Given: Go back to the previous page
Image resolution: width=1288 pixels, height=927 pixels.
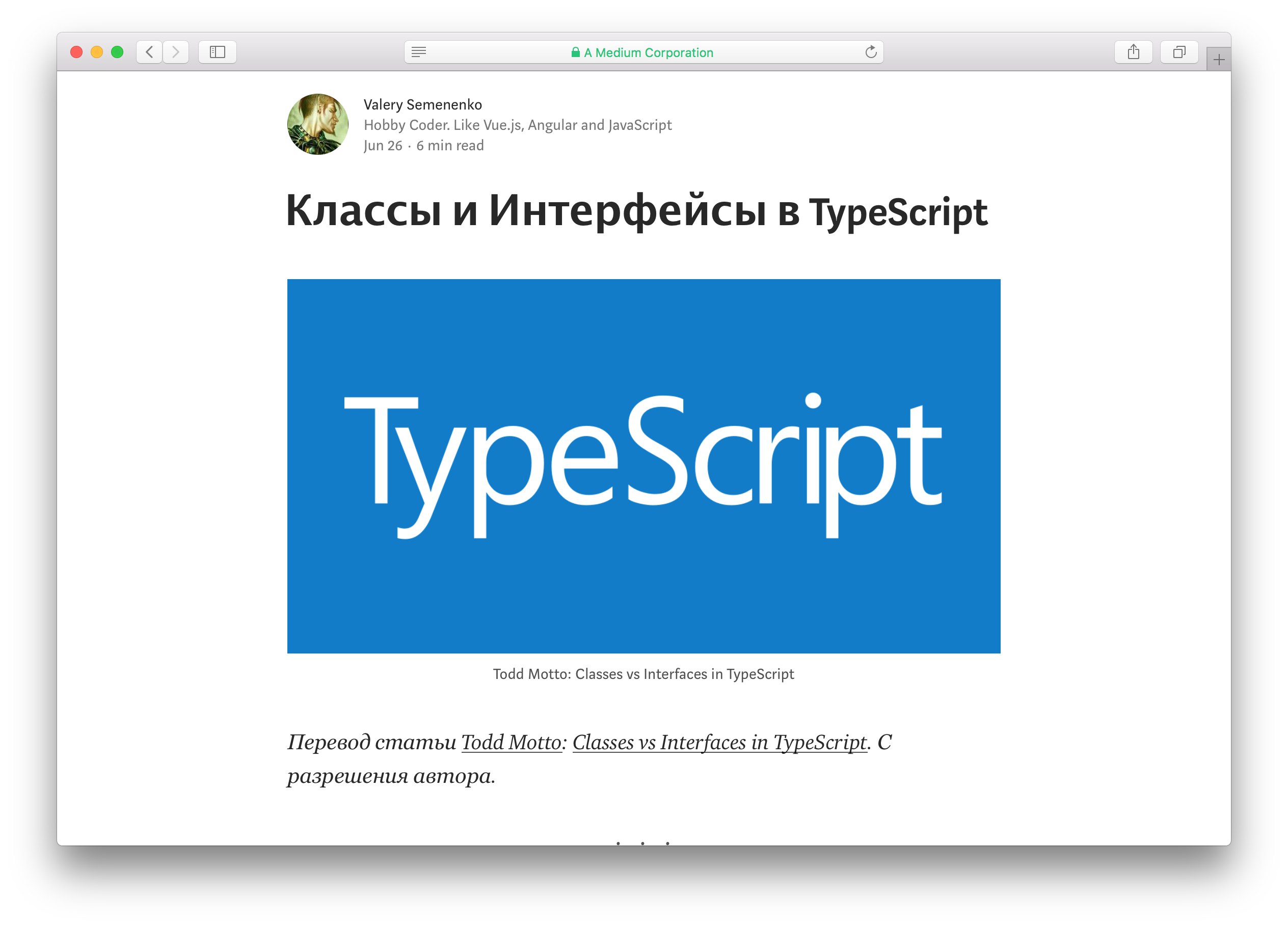Looking at the screenshot, I should click(149, 52).
